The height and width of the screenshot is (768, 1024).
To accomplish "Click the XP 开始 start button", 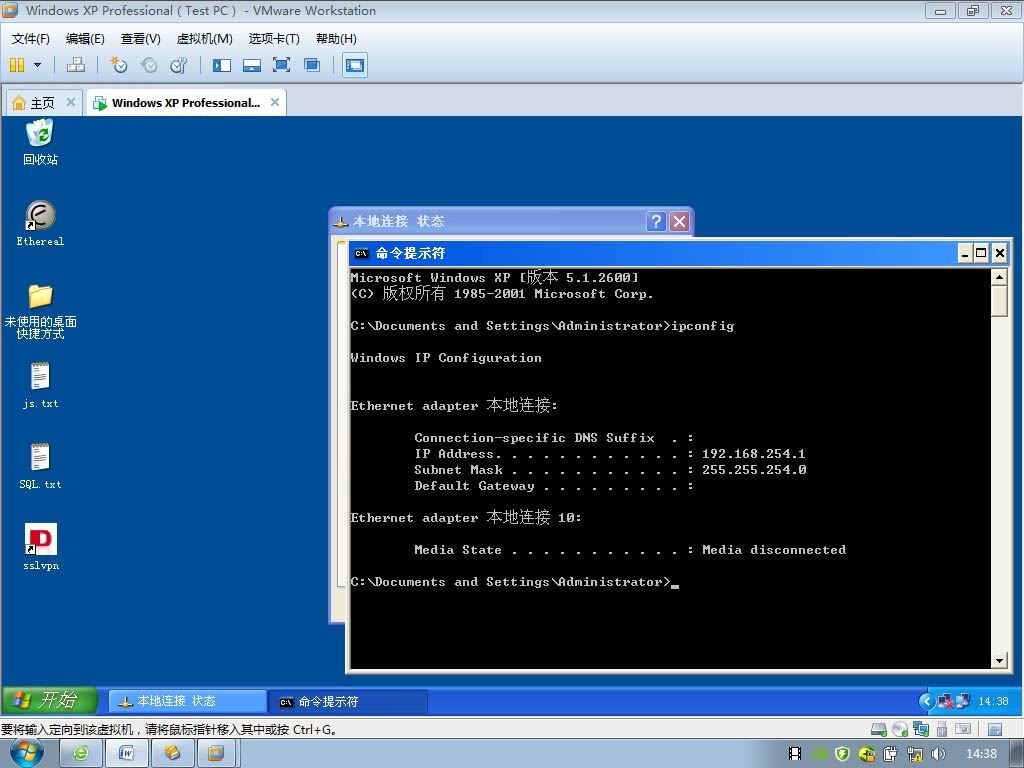I will pyautogui.click(x=50, y=701).
